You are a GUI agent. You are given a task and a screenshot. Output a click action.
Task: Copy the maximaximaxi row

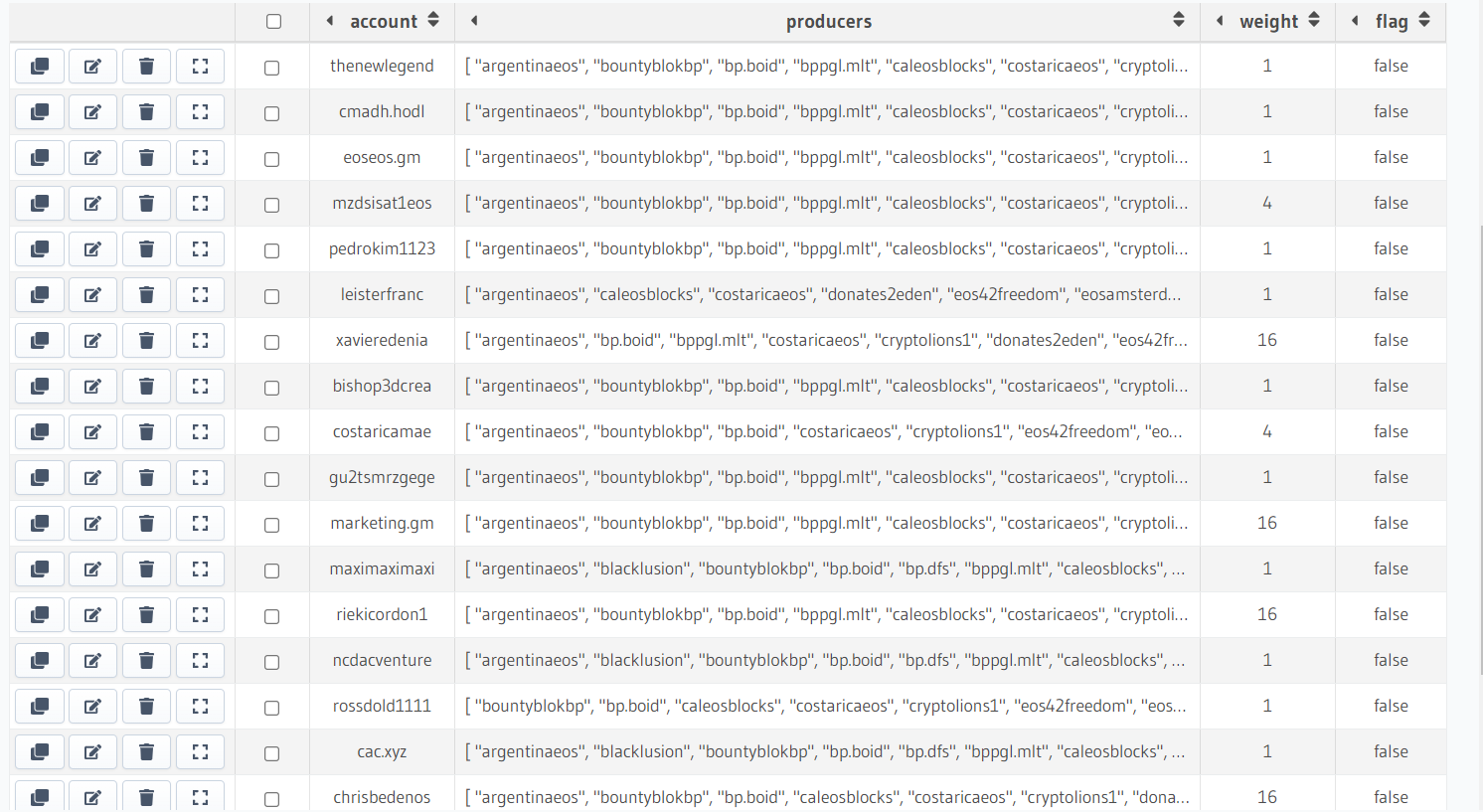click(x=40, y=569)
